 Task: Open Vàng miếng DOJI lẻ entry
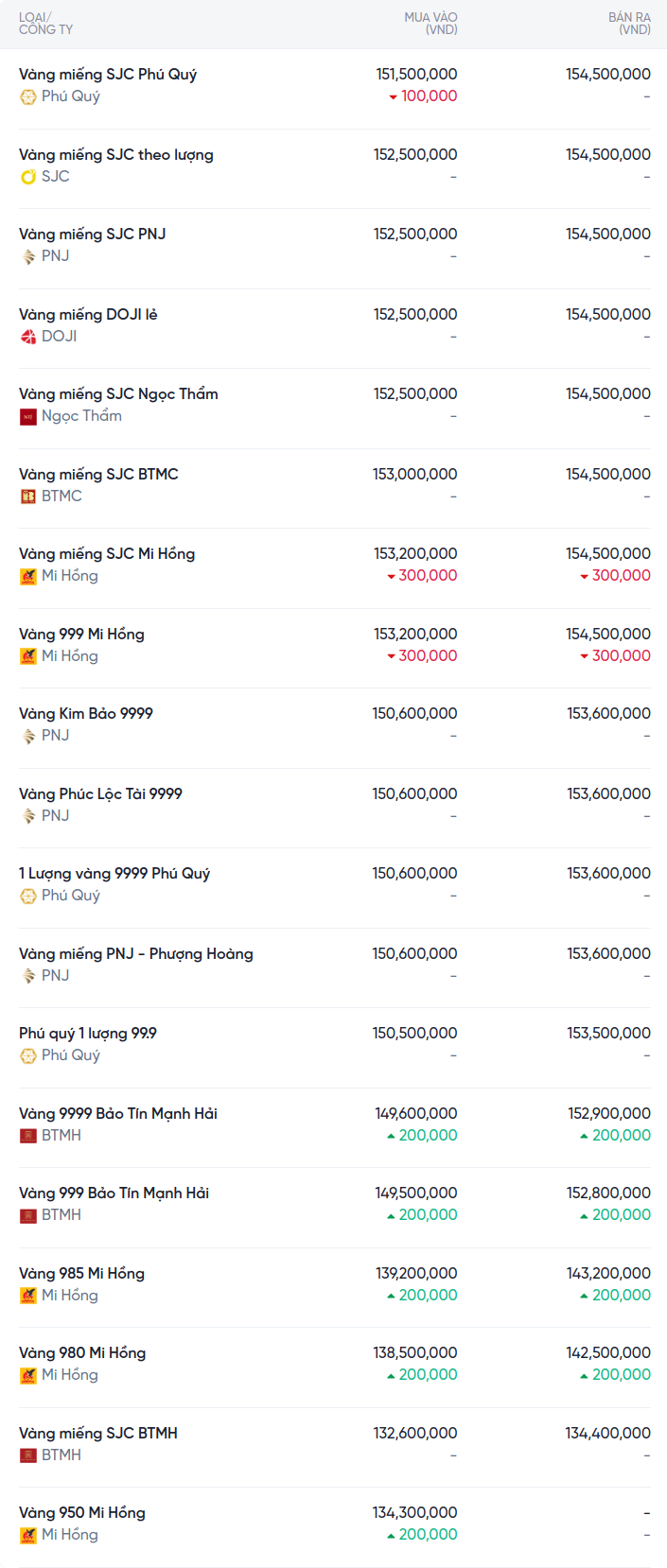88,315
